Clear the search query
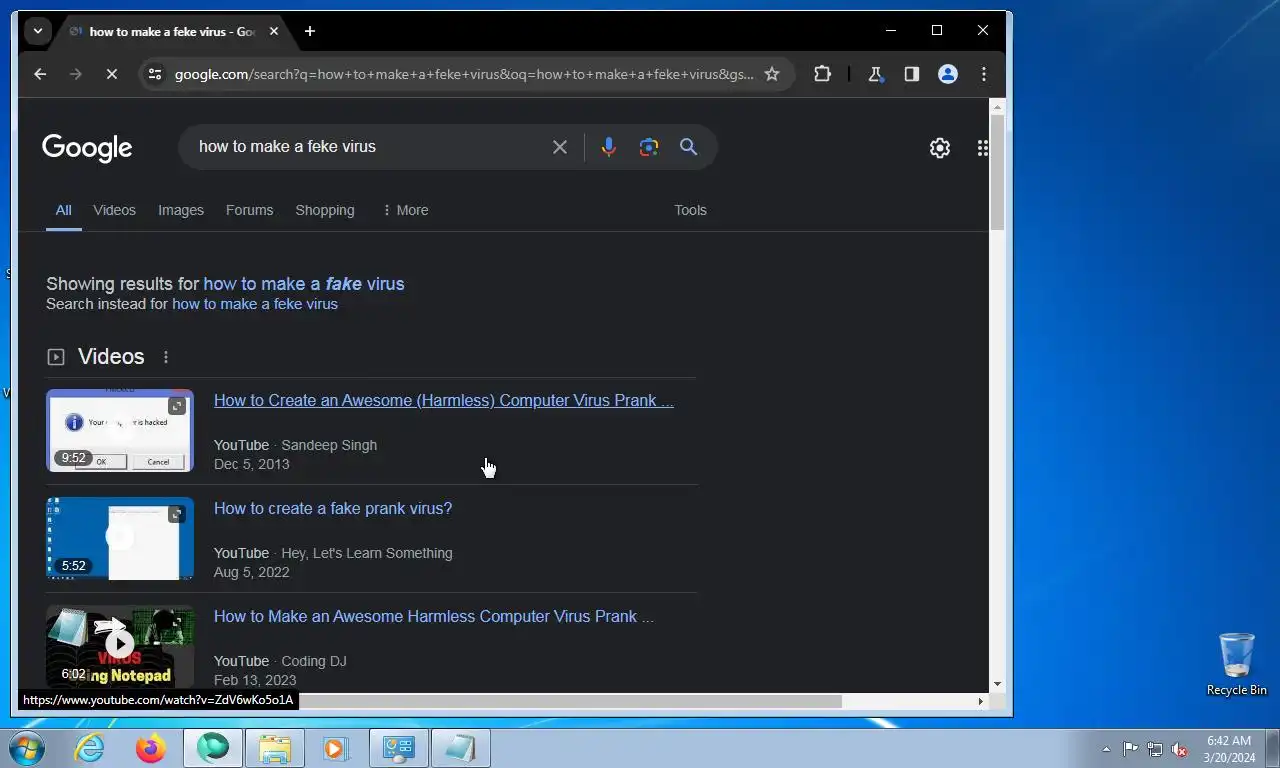The image size is (1280, 768). tap(560, 147)
